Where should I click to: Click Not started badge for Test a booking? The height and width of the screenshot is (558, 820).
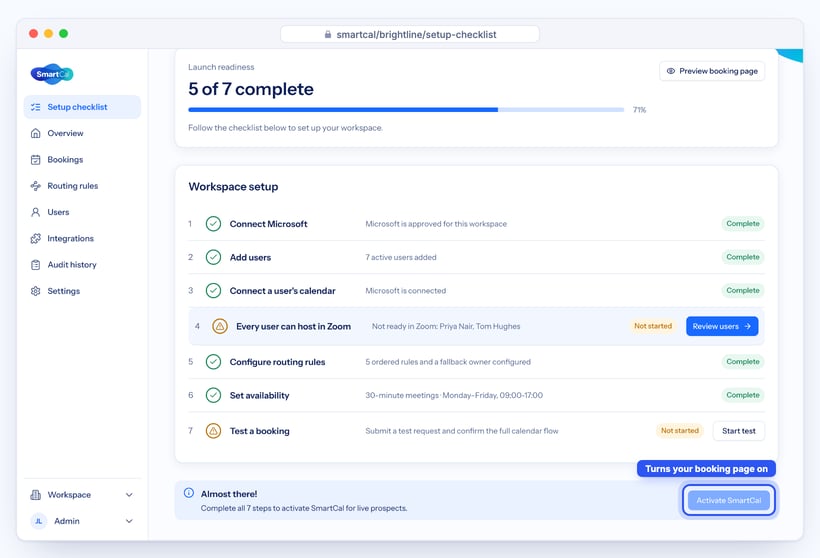[x=679, y=431]
